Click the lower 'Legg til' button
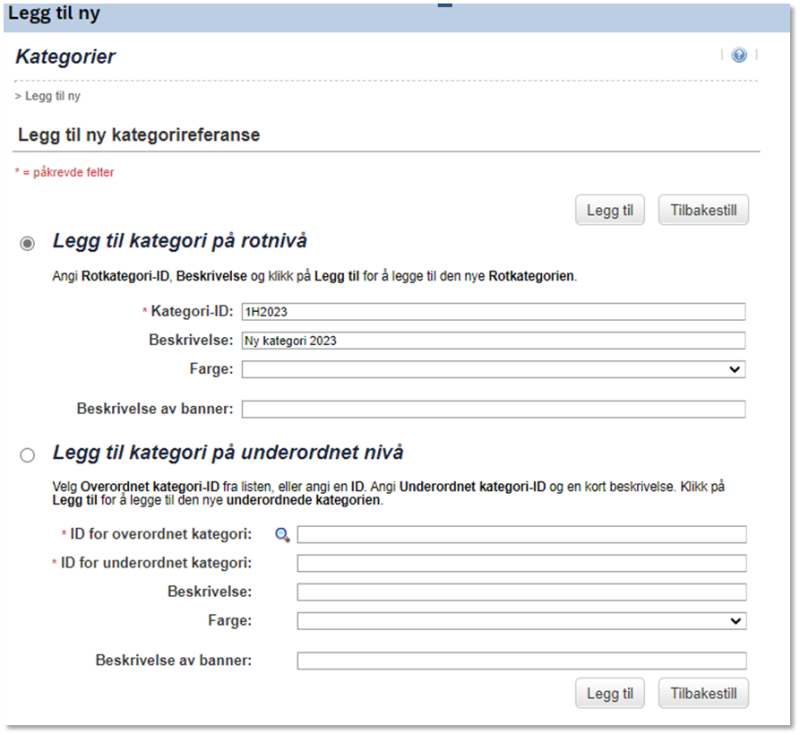The width and height of the screenshot is (800, 735). (610, 693)
